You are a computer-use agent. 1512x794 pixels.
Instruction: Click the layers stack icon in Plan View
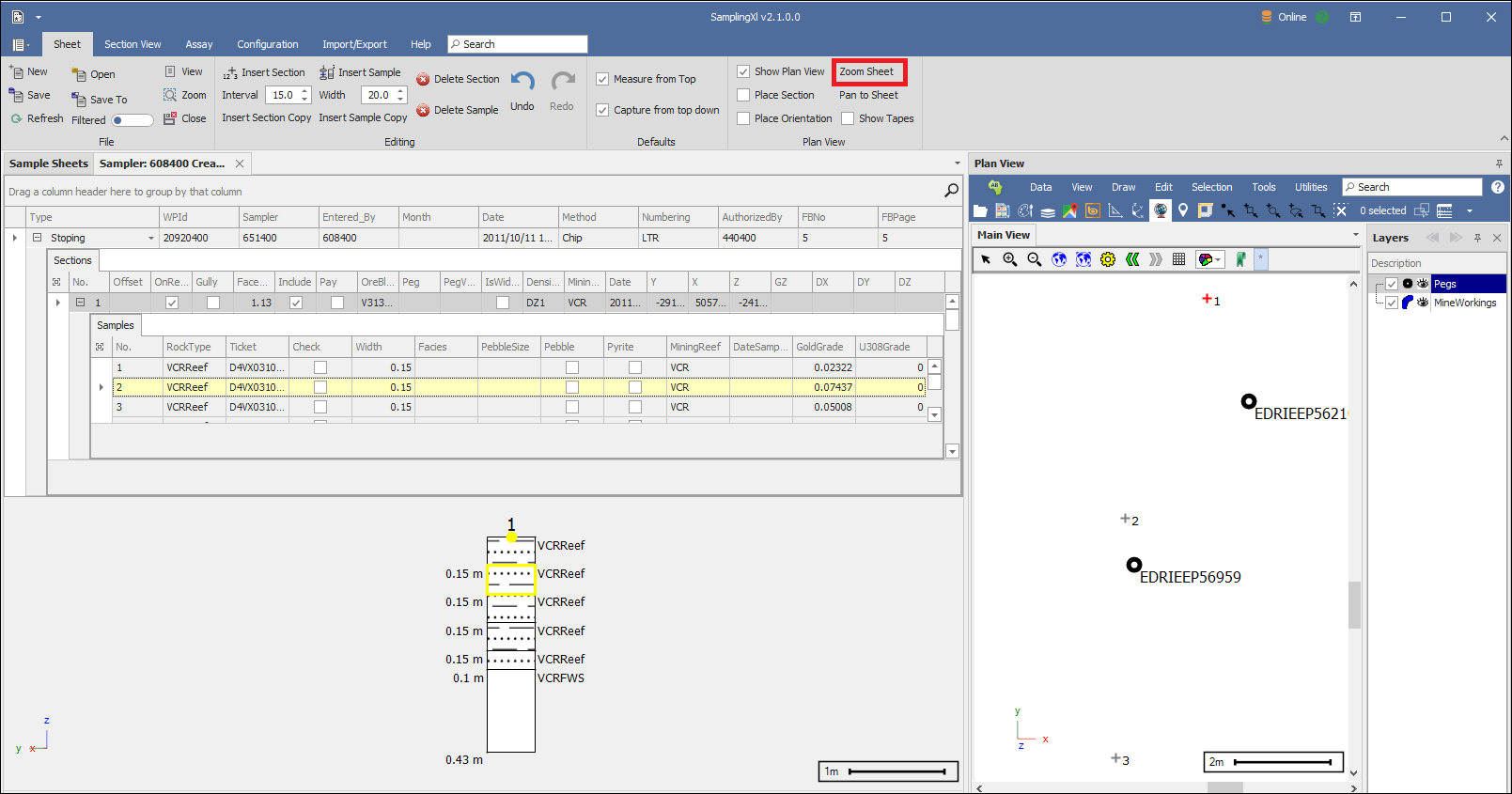pos(1048,211)
